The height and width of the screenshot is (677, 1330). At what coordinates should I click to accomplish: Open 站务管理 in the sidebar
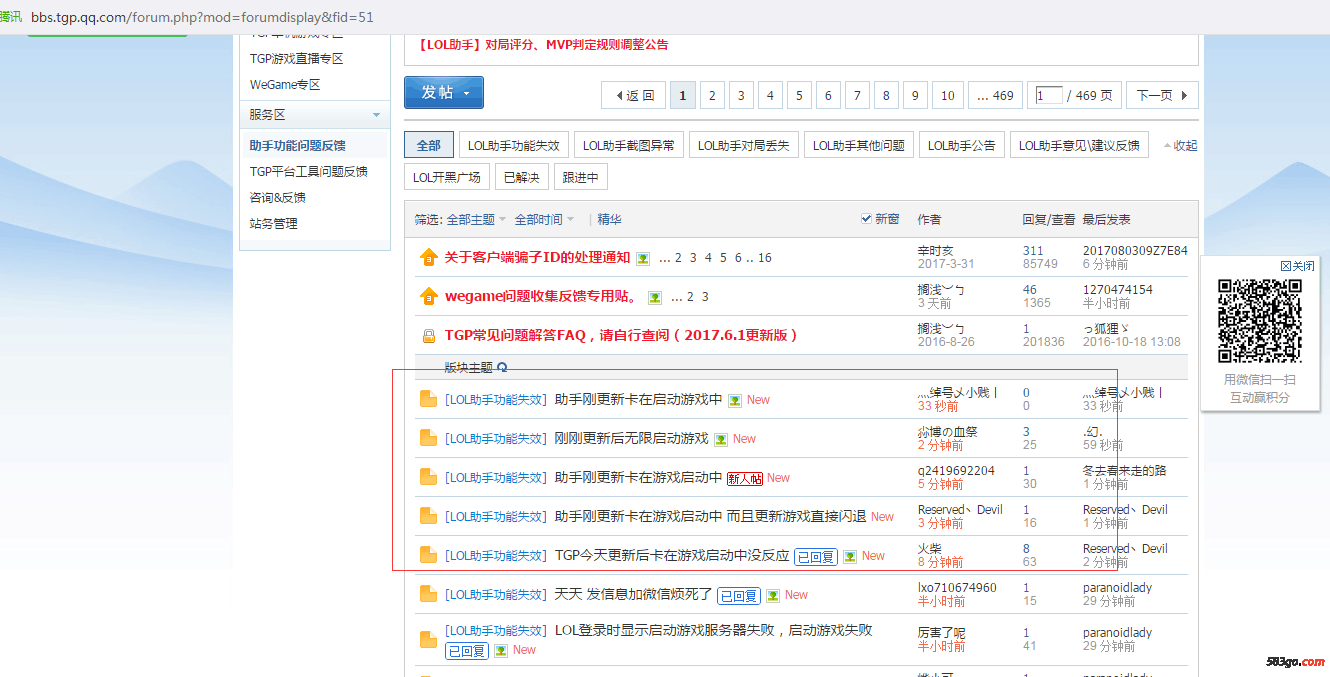[x=274, y=224]
